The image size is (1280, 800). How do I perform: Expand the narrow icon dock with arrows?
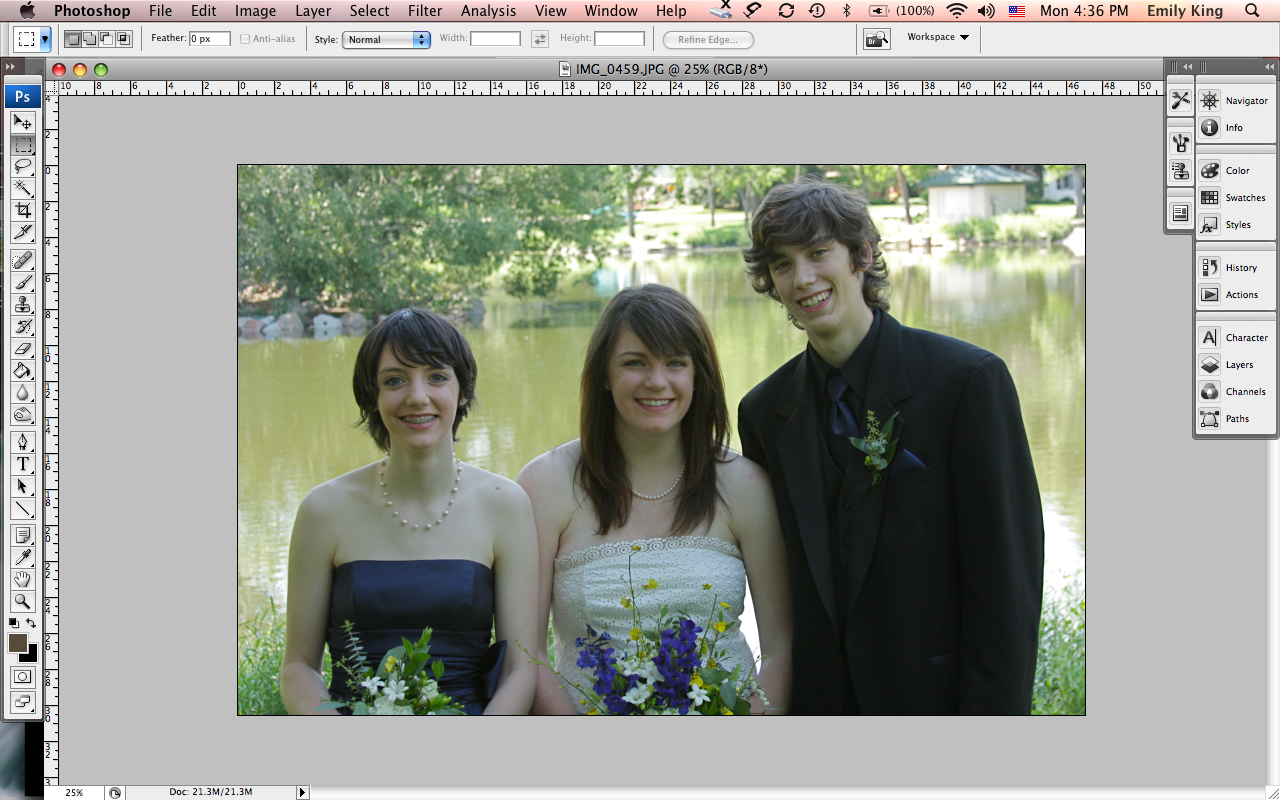pyautogui.click(x=1187, y=67)
